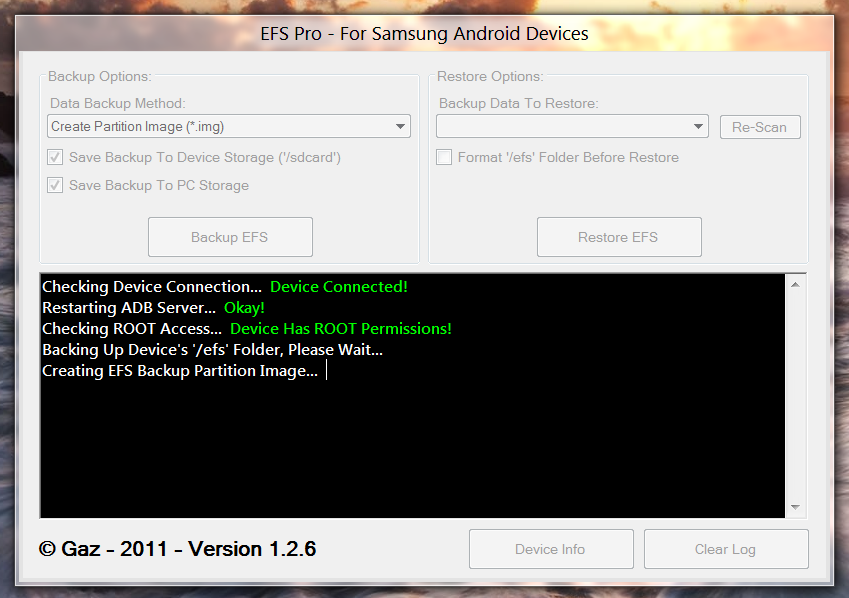This screenshot has height=598, width=849.
Task: Toggle Save Backup To PC Storage checkbox
Action: click(x=56, y=185)
